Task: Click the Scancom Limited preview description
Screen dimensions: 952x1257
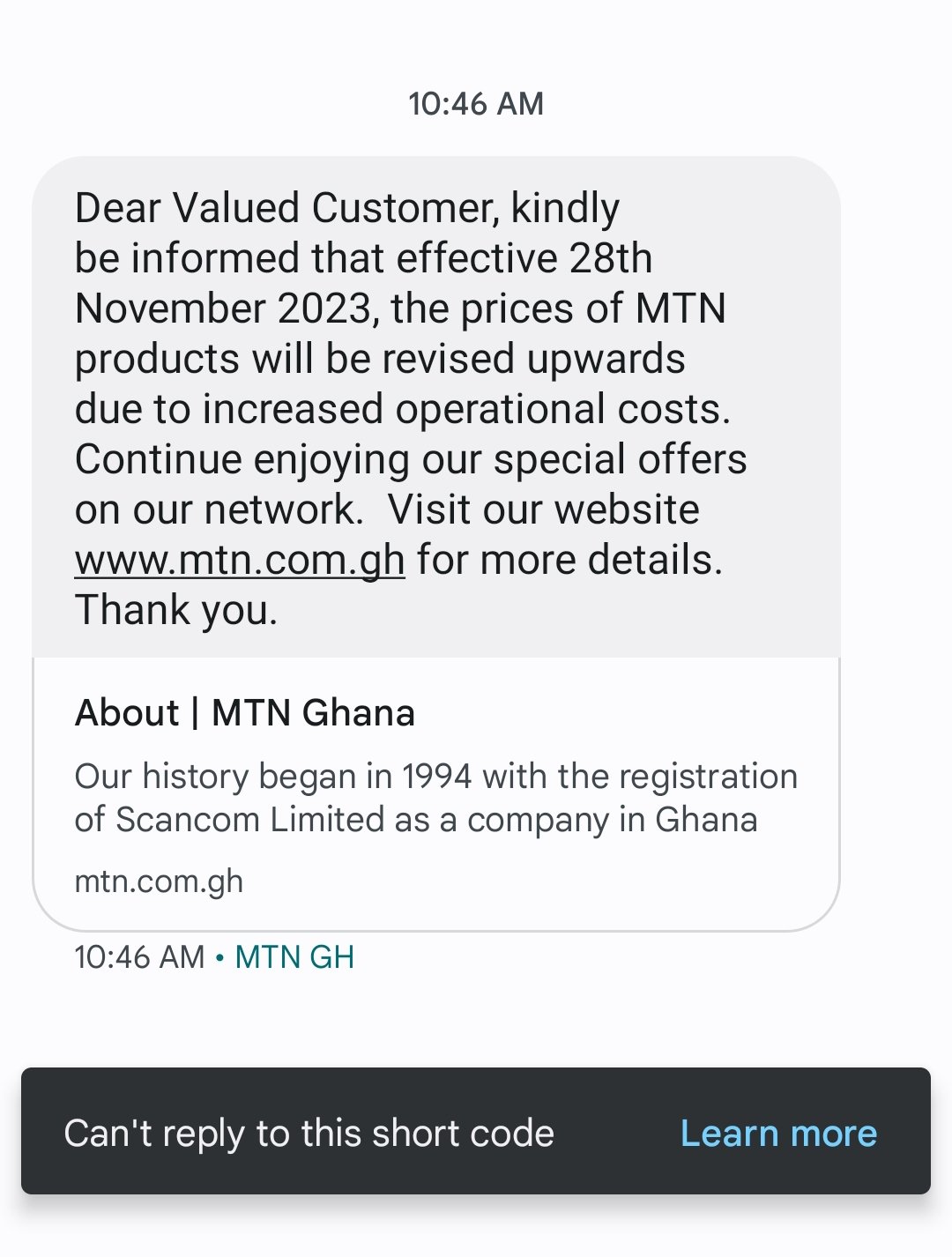Action: point(416,820)
